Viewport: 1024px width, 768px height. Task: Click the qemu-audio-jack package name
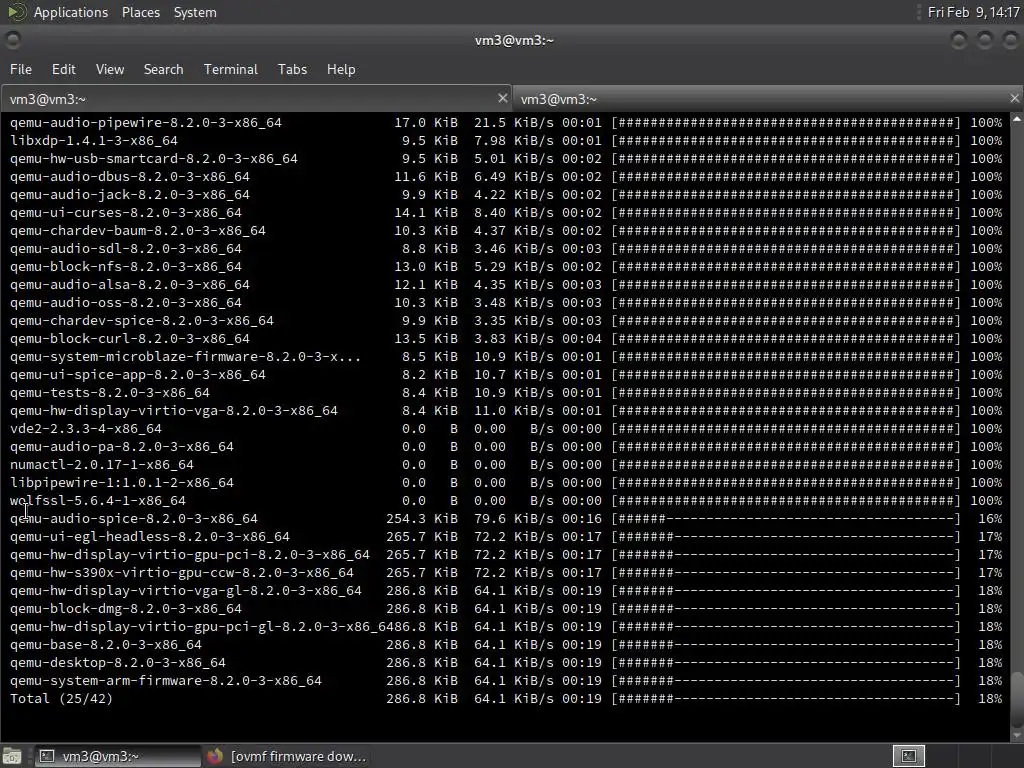pyautogui.click(x=129, y=195)
